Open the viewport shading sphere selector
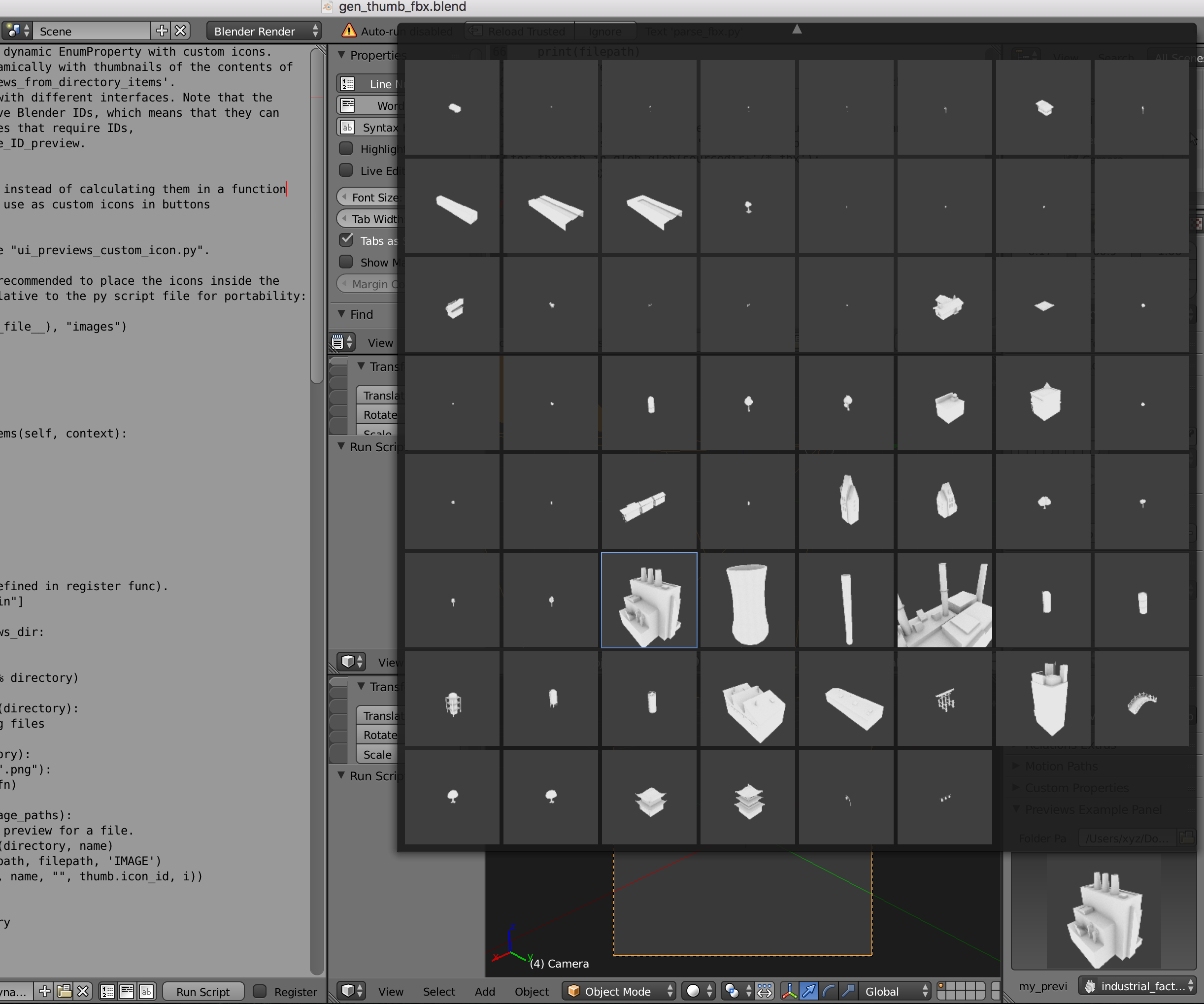Image resolution: width=1204 pixels, height=1004 pixels. (700, 991)
